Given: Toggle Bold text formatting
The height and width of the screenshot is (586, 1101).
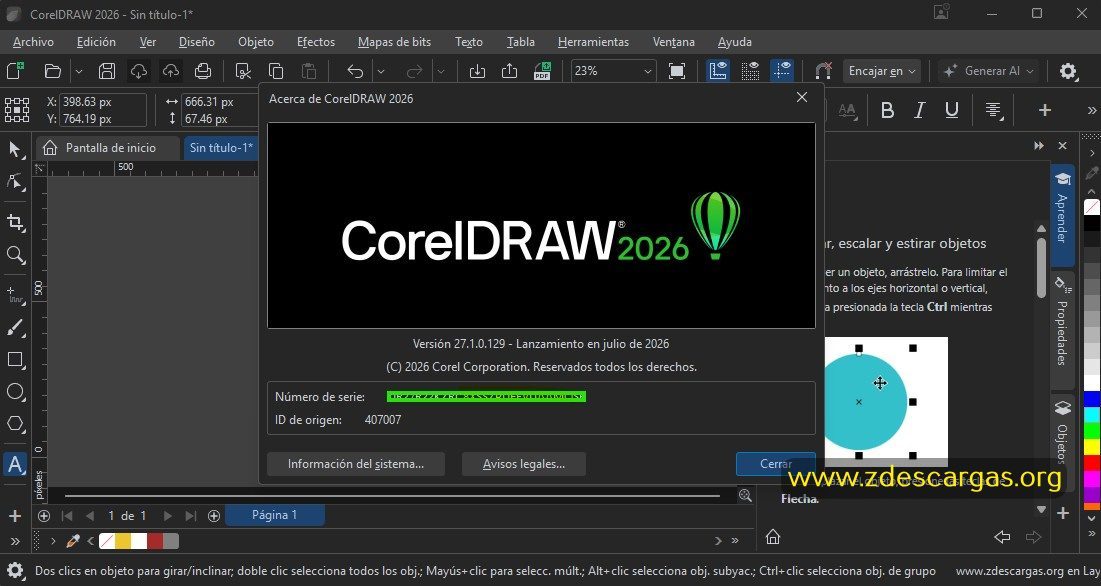Looking at the screenshot, I should tap(888, 110).
